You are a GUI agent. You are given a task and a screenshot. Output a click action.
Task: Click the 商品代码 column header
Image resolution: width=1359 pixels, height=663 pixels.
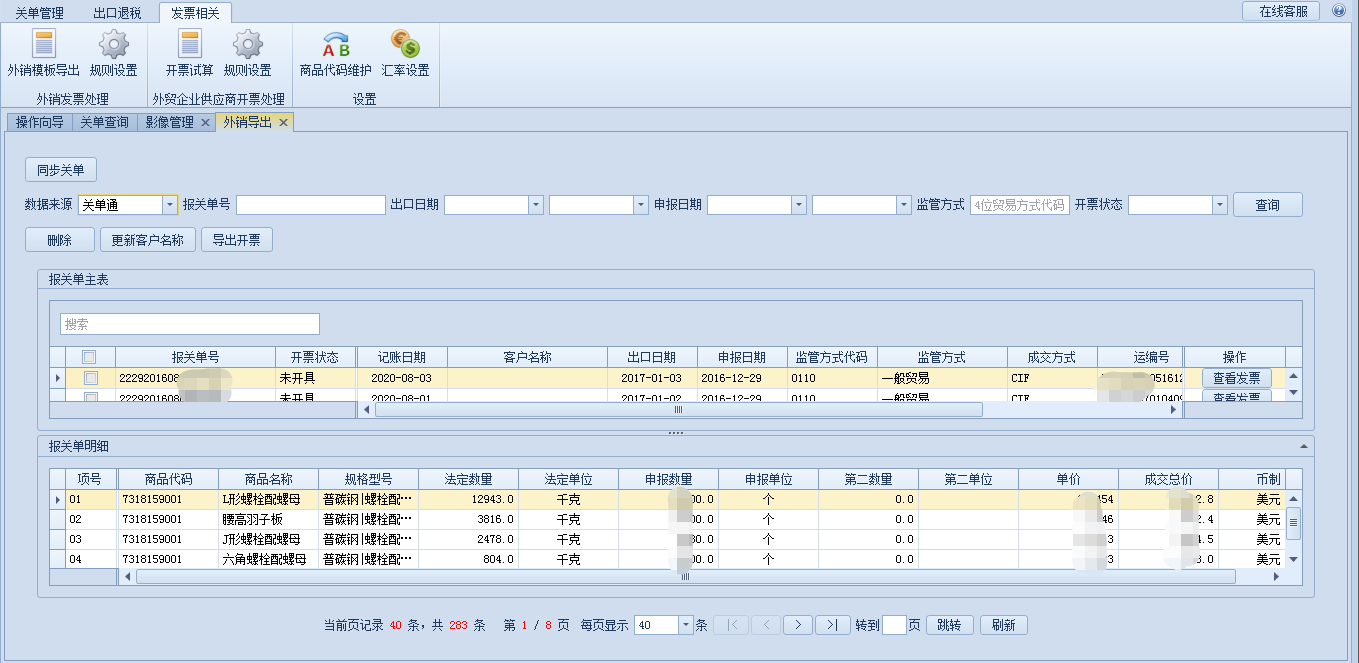[168, 479]
